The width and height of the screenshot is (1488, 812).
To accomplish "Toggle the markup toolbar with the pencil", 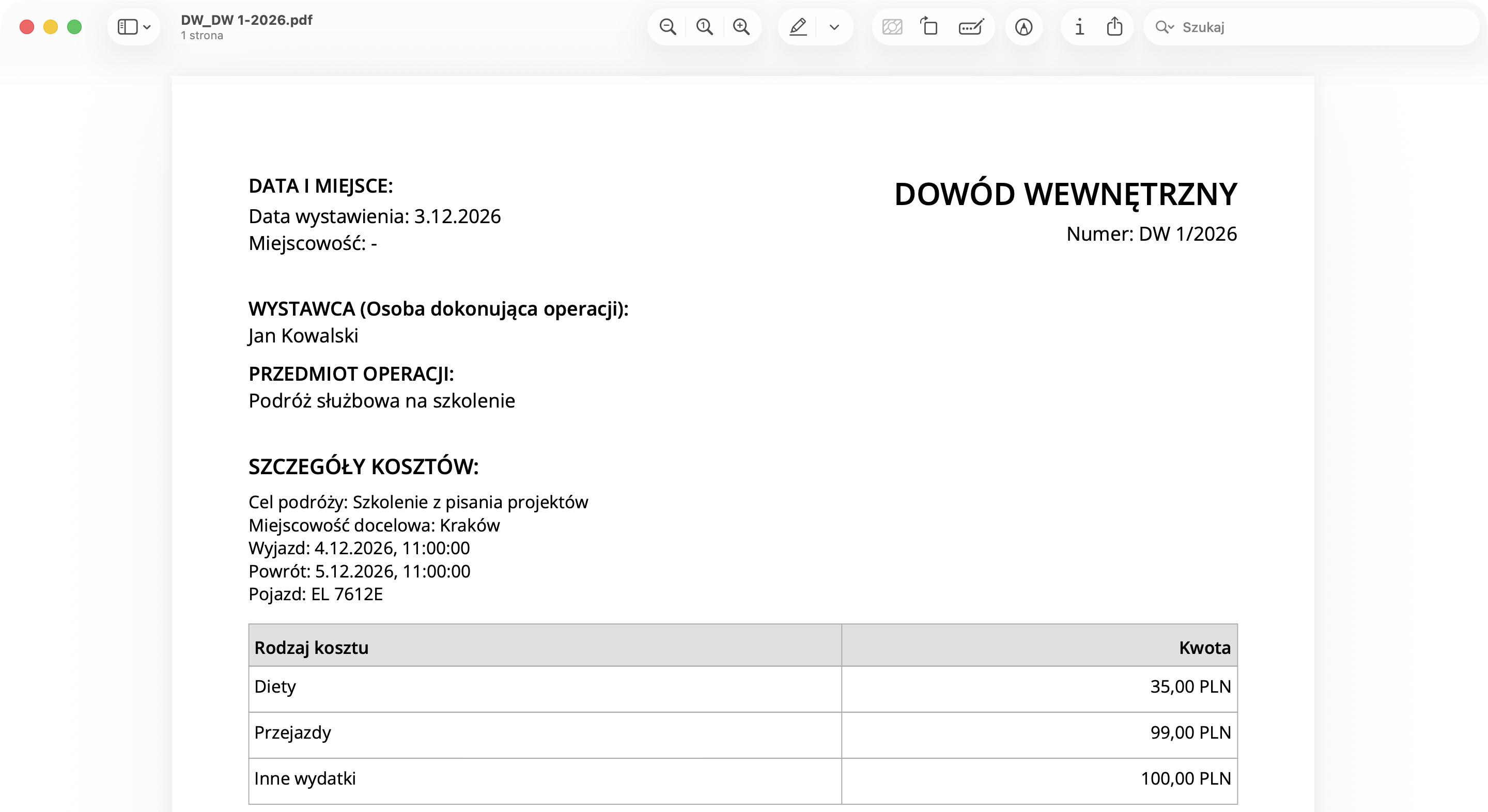I will [798, 26].
